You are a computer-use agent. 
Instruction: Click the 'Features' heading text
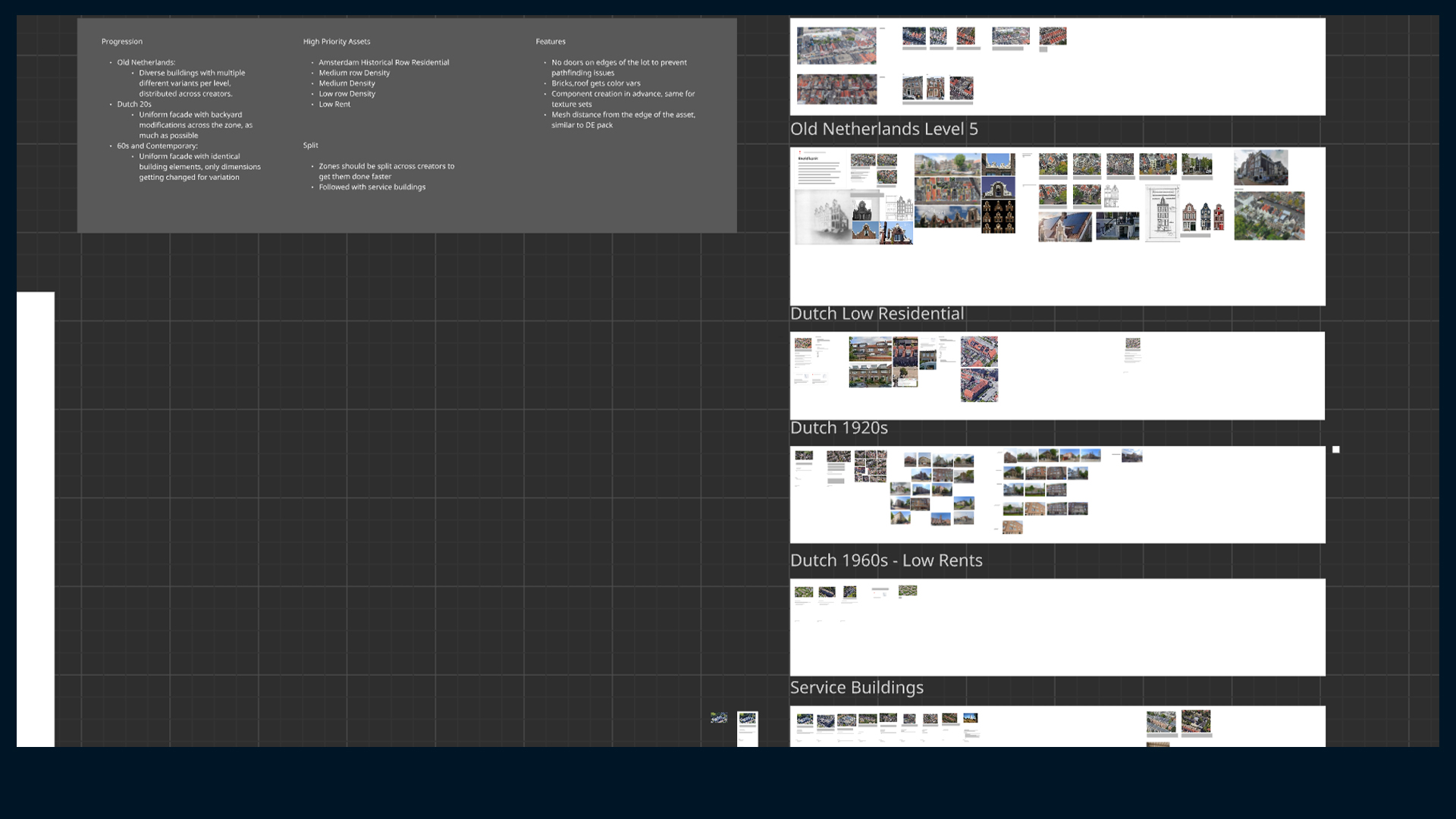coord(551,42)
